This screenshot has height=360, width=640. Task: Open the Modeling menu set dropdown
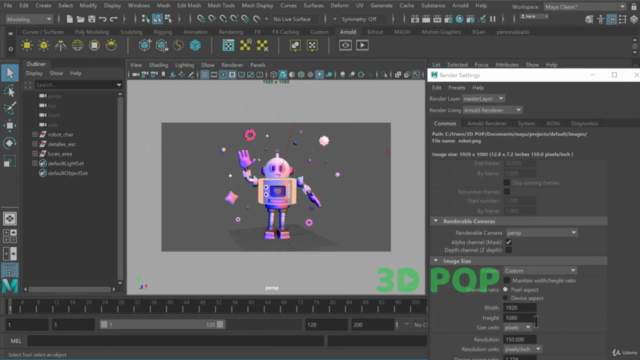tap(29, 19)
